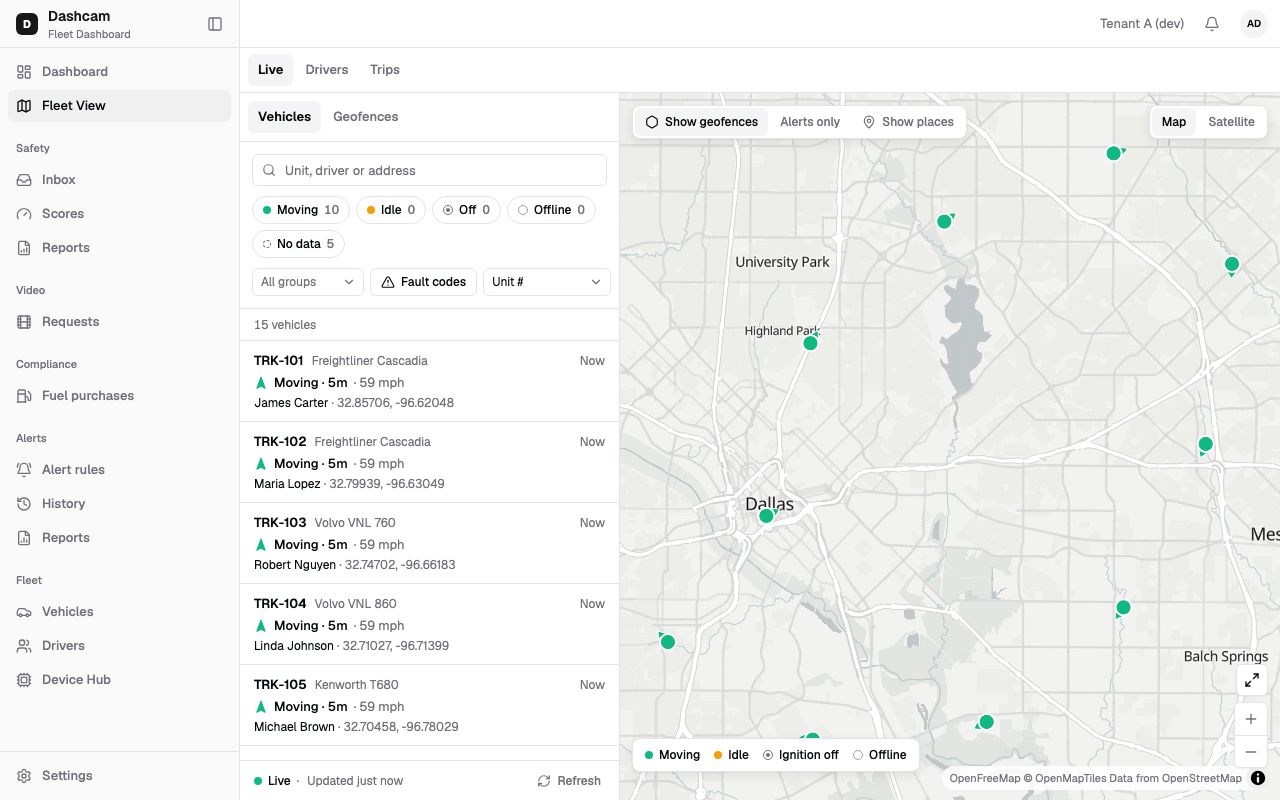This screenshot has width=1280, height=800.
Task: Open Tenant A (dev) selector
Action: pos(1142,24)
